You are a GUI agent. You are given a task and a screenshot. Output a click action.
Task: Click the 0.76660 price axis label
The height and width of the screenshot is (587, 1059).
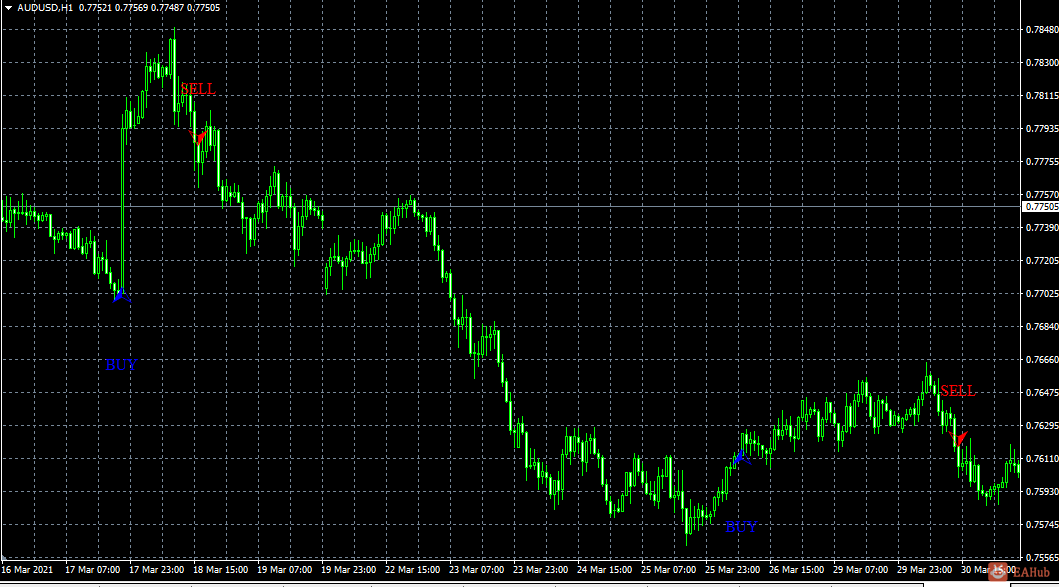click(x=1041, y=360)
